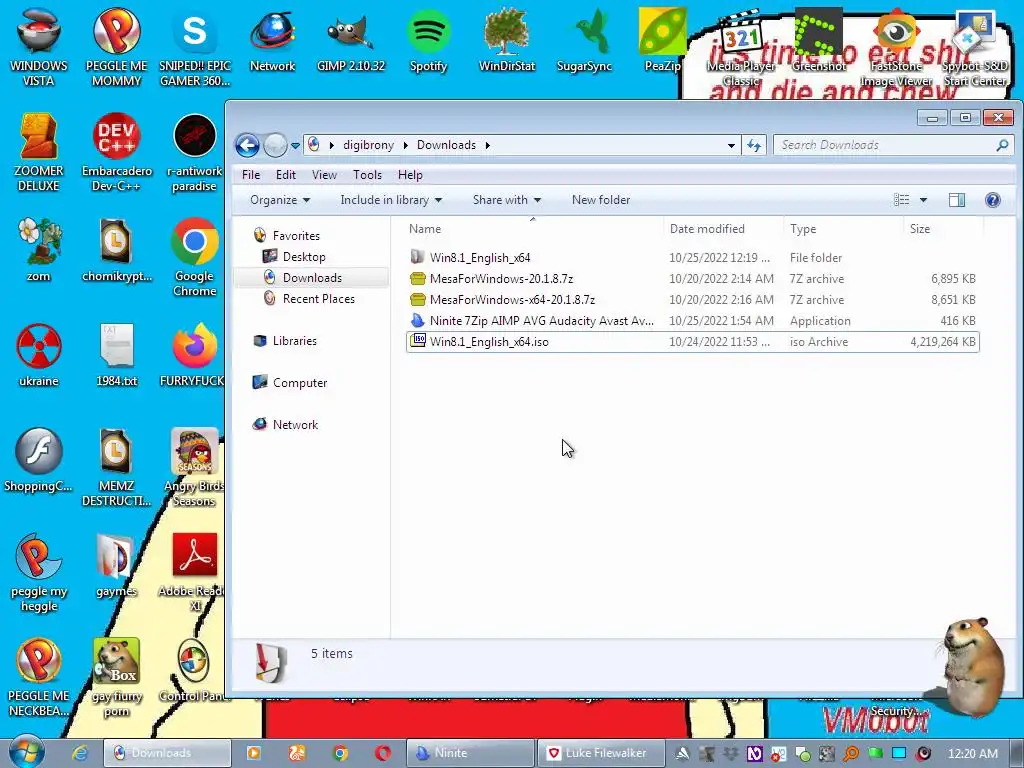The image size is (1024, 768).
Task: Open the File menu
Action: point(251,175)
